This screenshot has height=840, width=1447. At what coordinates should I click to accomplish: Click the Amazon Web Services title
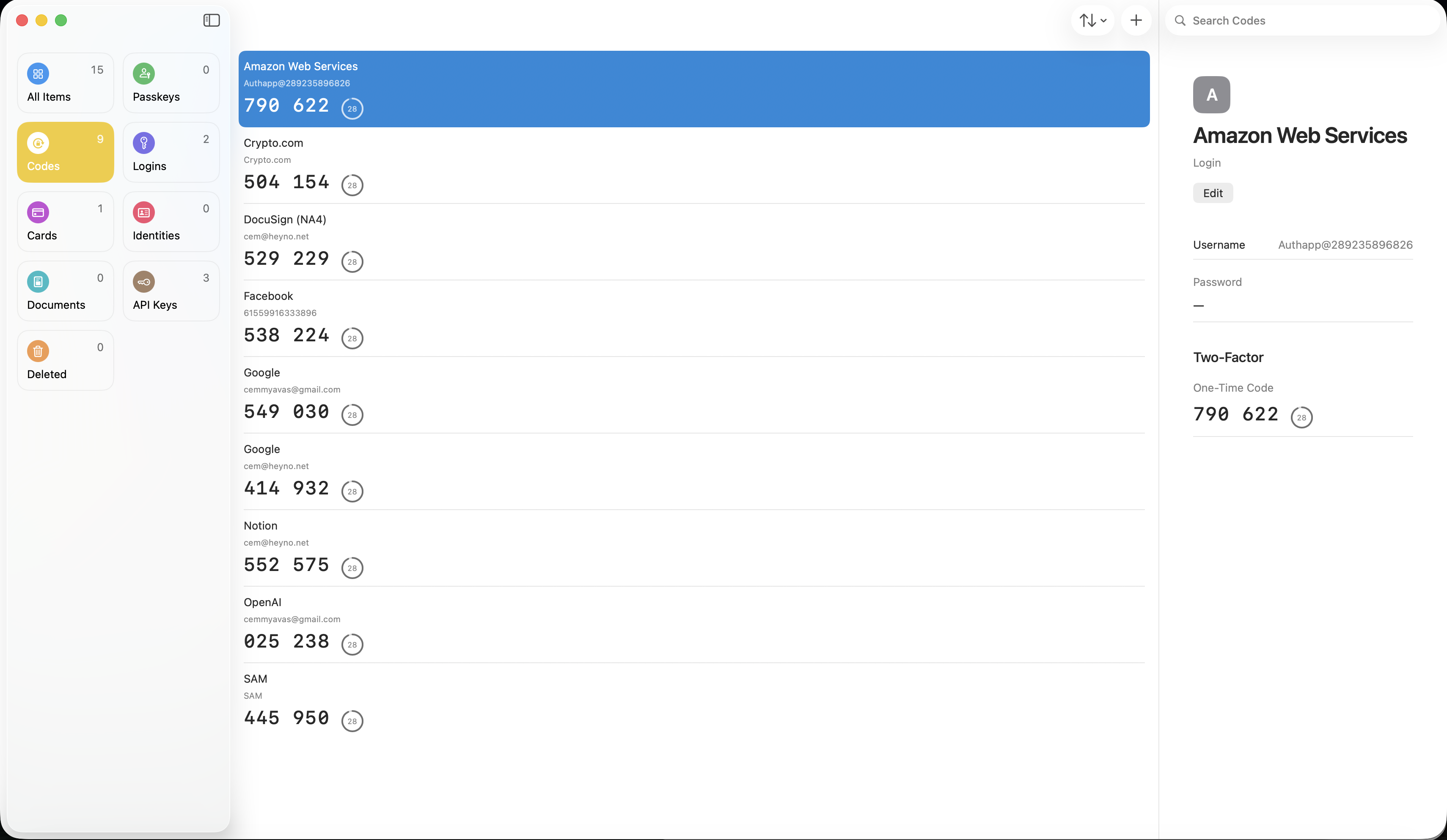point(1300,135)
